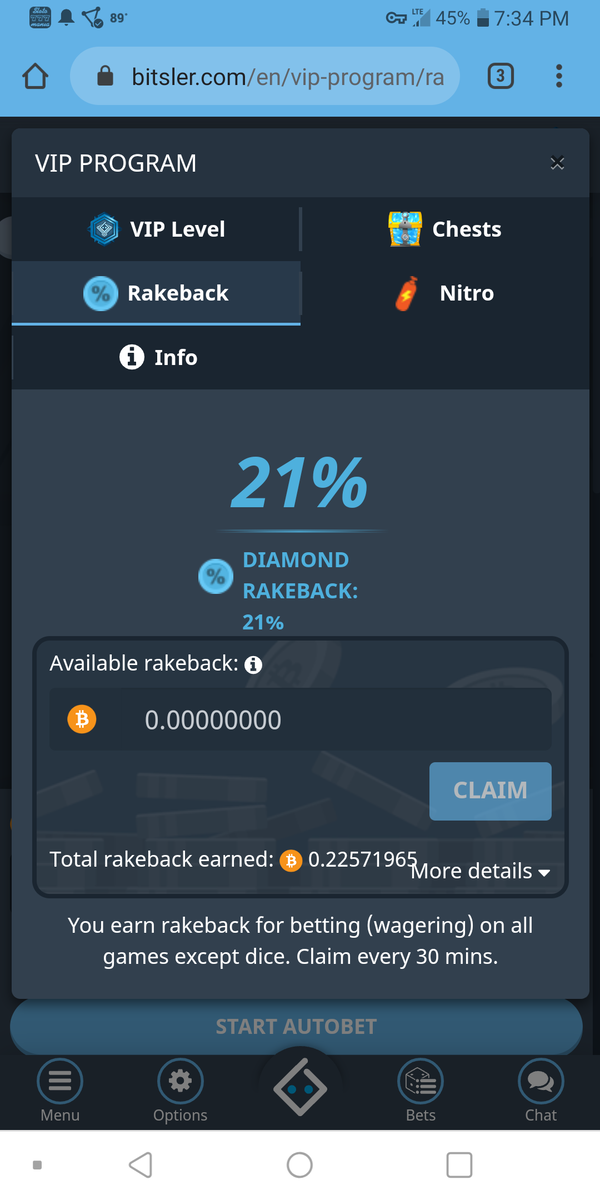Switch to the Chests tab
The width and height of the screenshot is (600, 1200).
pyautogui.click(x=444, y=229)
